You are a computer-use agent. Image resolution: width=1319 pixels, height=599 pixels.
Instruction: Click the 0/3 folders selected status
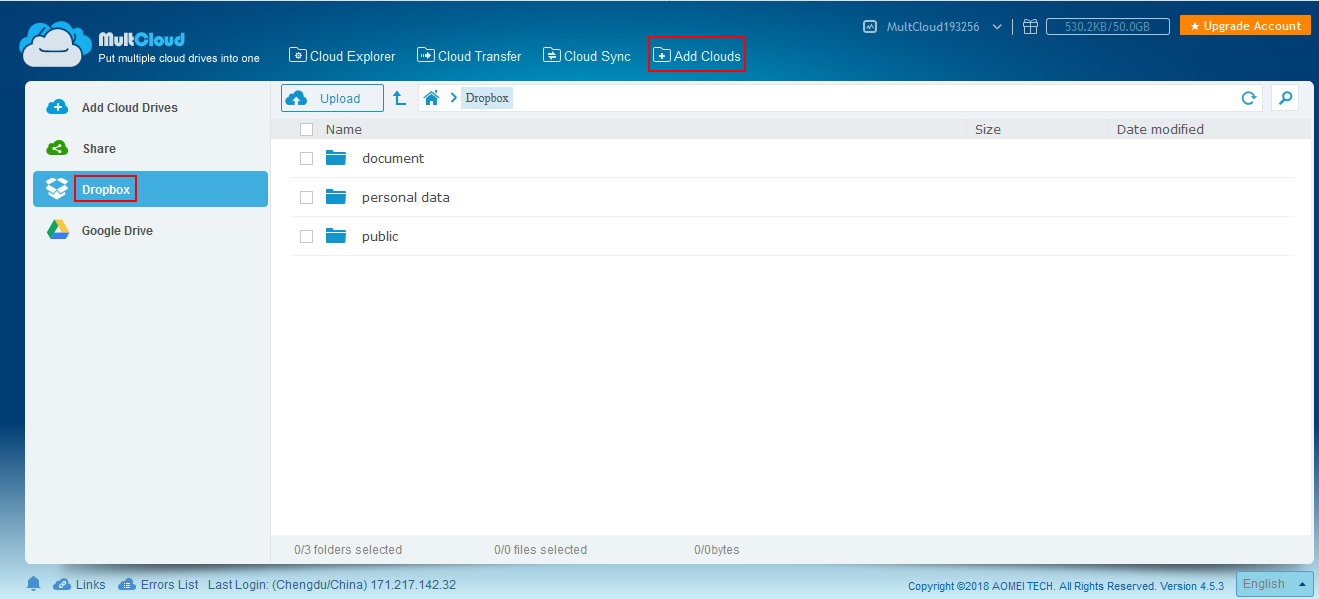click(x=348, y=549)
